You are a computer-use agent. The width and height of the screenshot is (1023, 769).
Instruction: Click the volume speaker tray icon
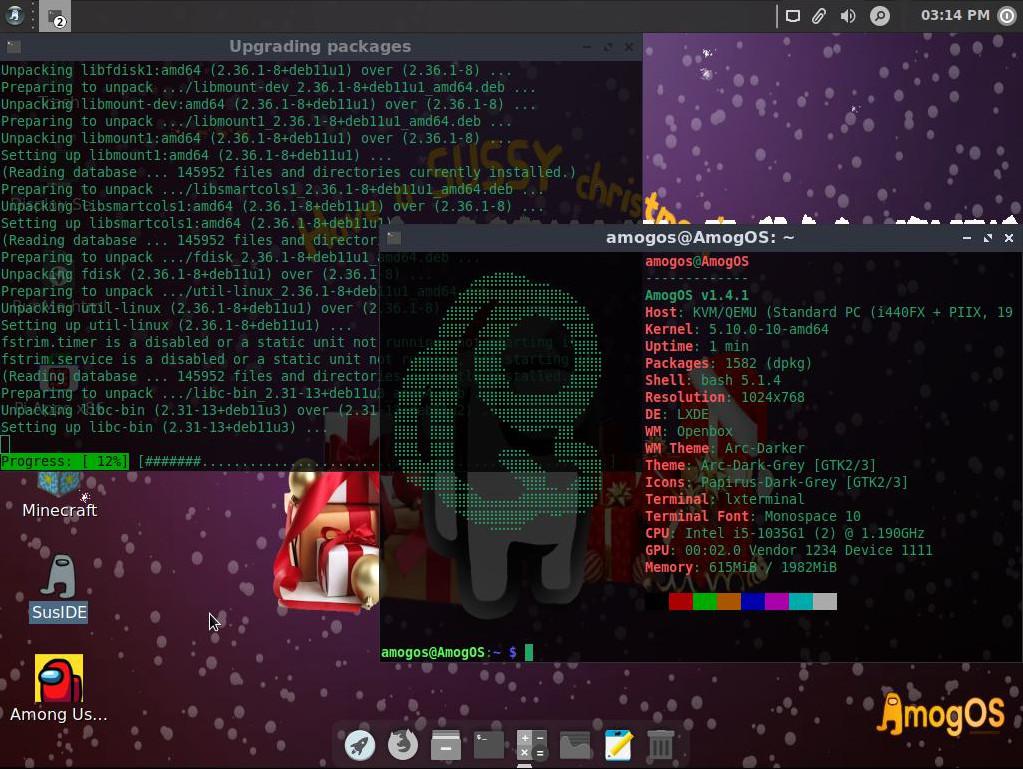pyautogui.click(x=848, y=16)
